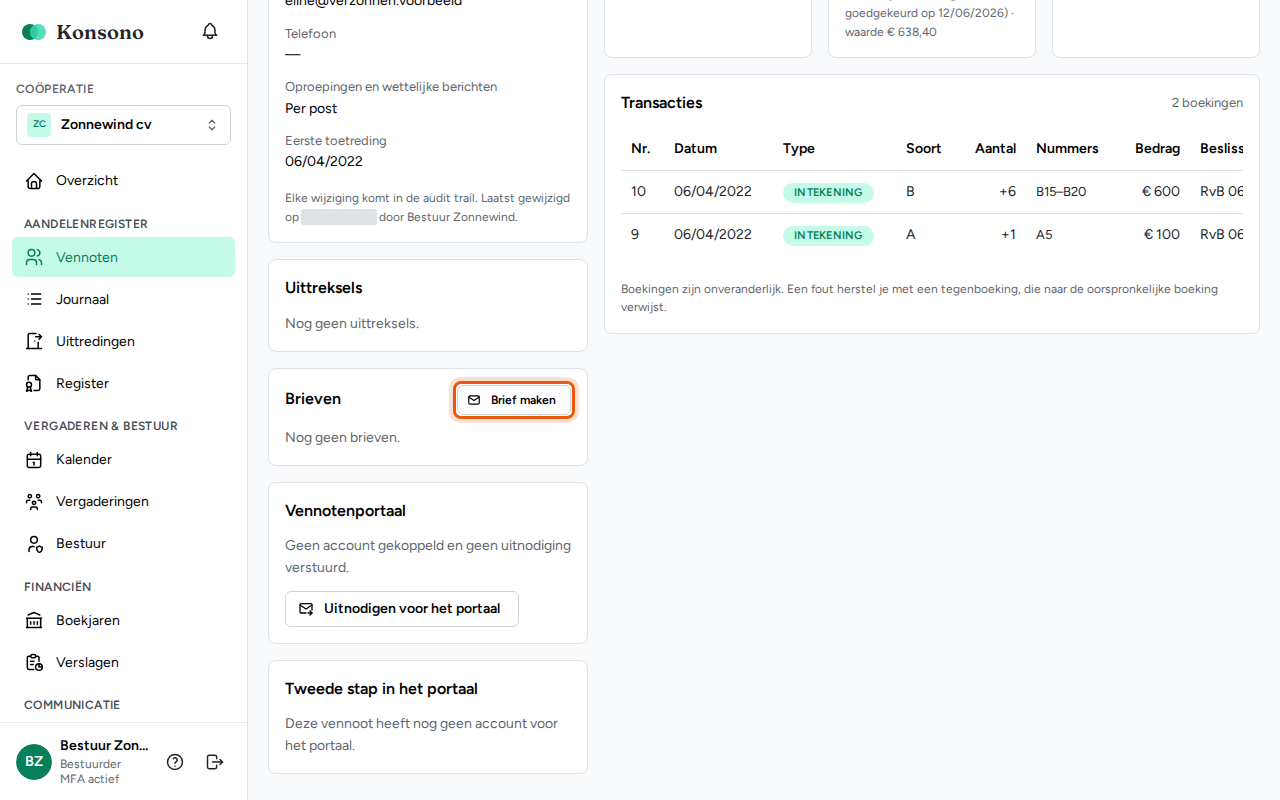Click the Register house icon
The image size is (1280, 800).
[34, 383]
